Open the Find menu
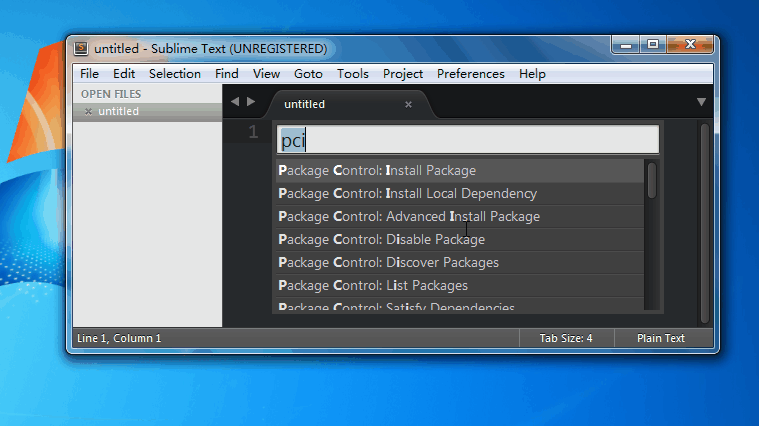 point(227,74)
